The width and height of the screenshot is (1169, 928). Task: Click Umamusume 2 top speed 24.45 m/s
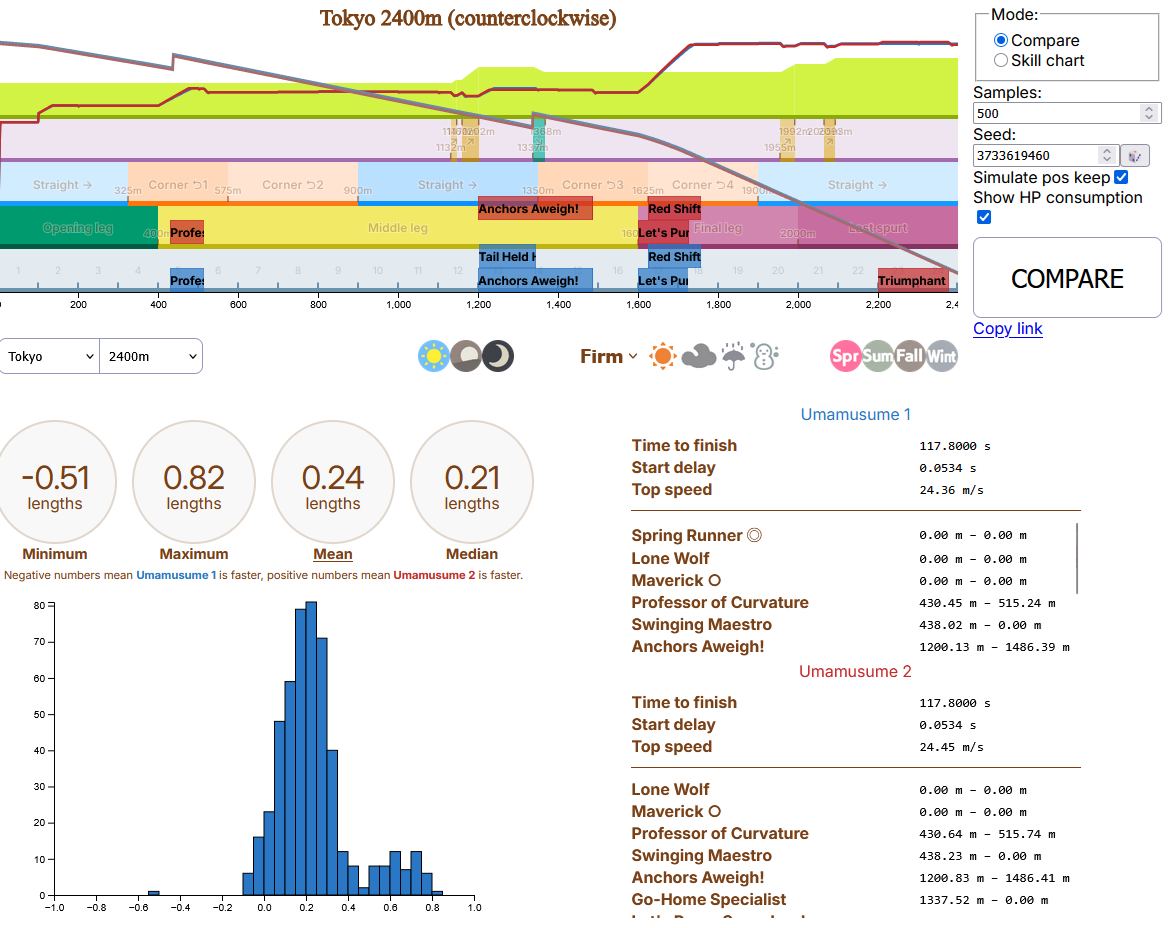point(951,747)
